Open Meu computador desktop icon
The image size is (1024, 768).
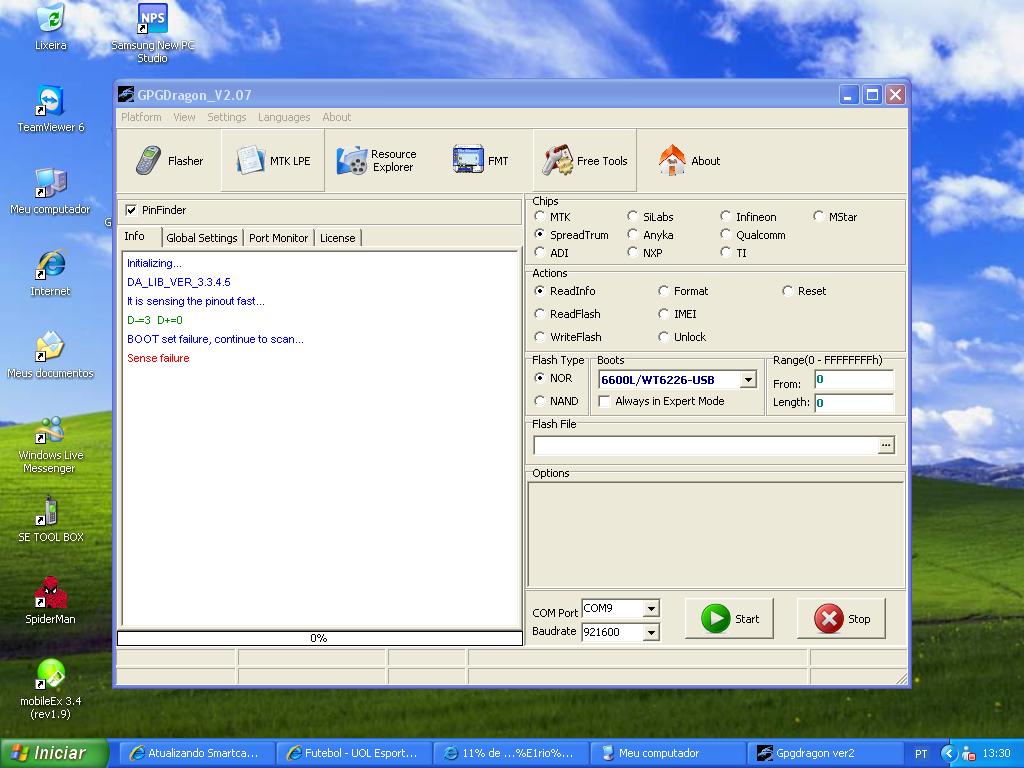(50, 191)
